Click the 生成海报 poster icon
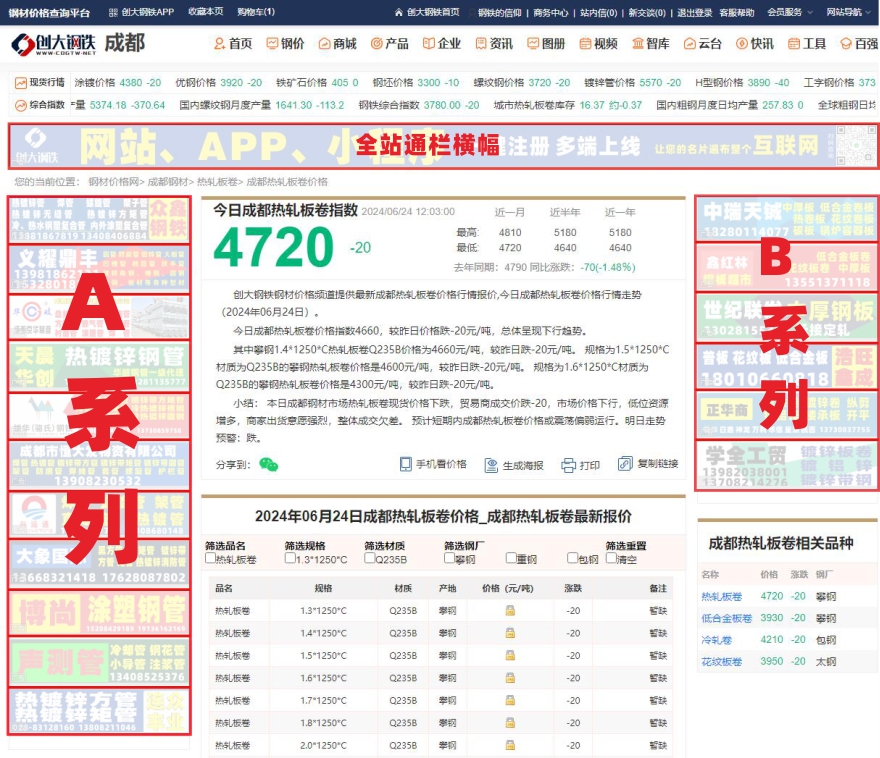This screenshot has width=880, height=758. pyautogui.click(x=491, y=465)
